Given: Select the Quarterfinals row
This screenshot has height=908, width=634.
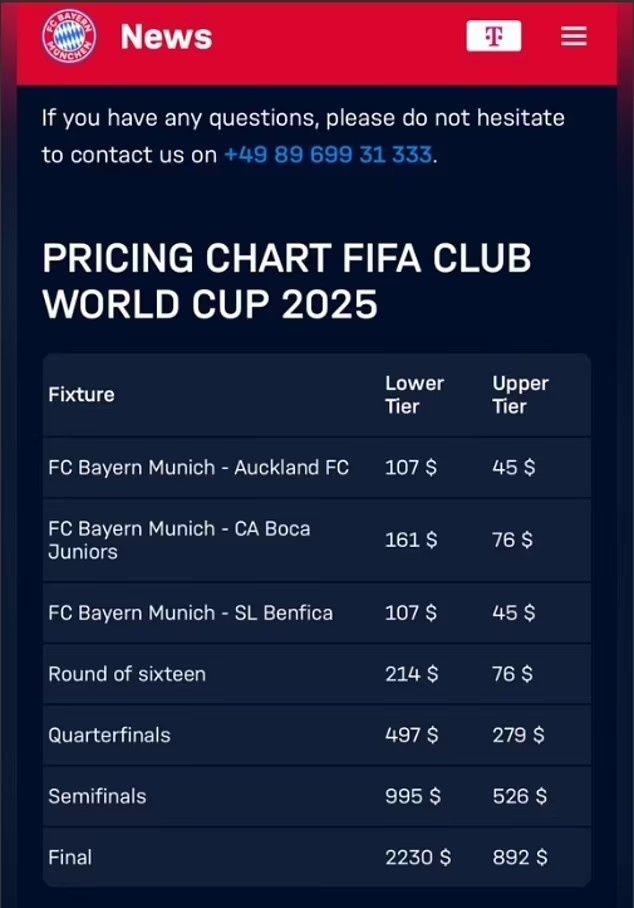Looking at the screenshot, I should [109, 735].
